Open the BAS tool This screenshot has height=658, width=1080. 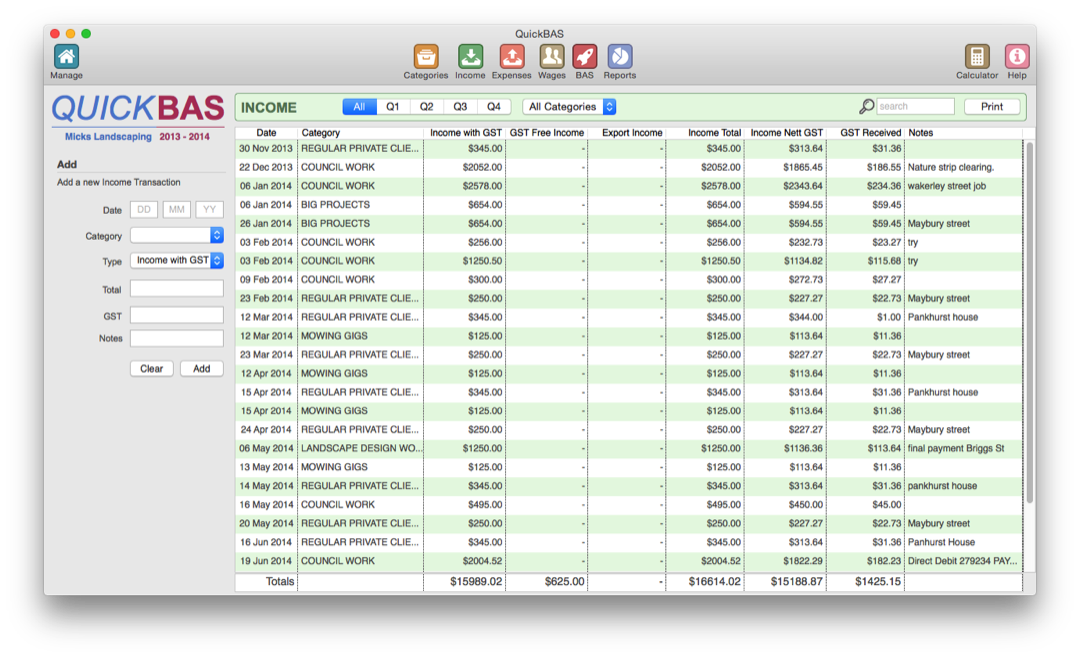[585, 58]
